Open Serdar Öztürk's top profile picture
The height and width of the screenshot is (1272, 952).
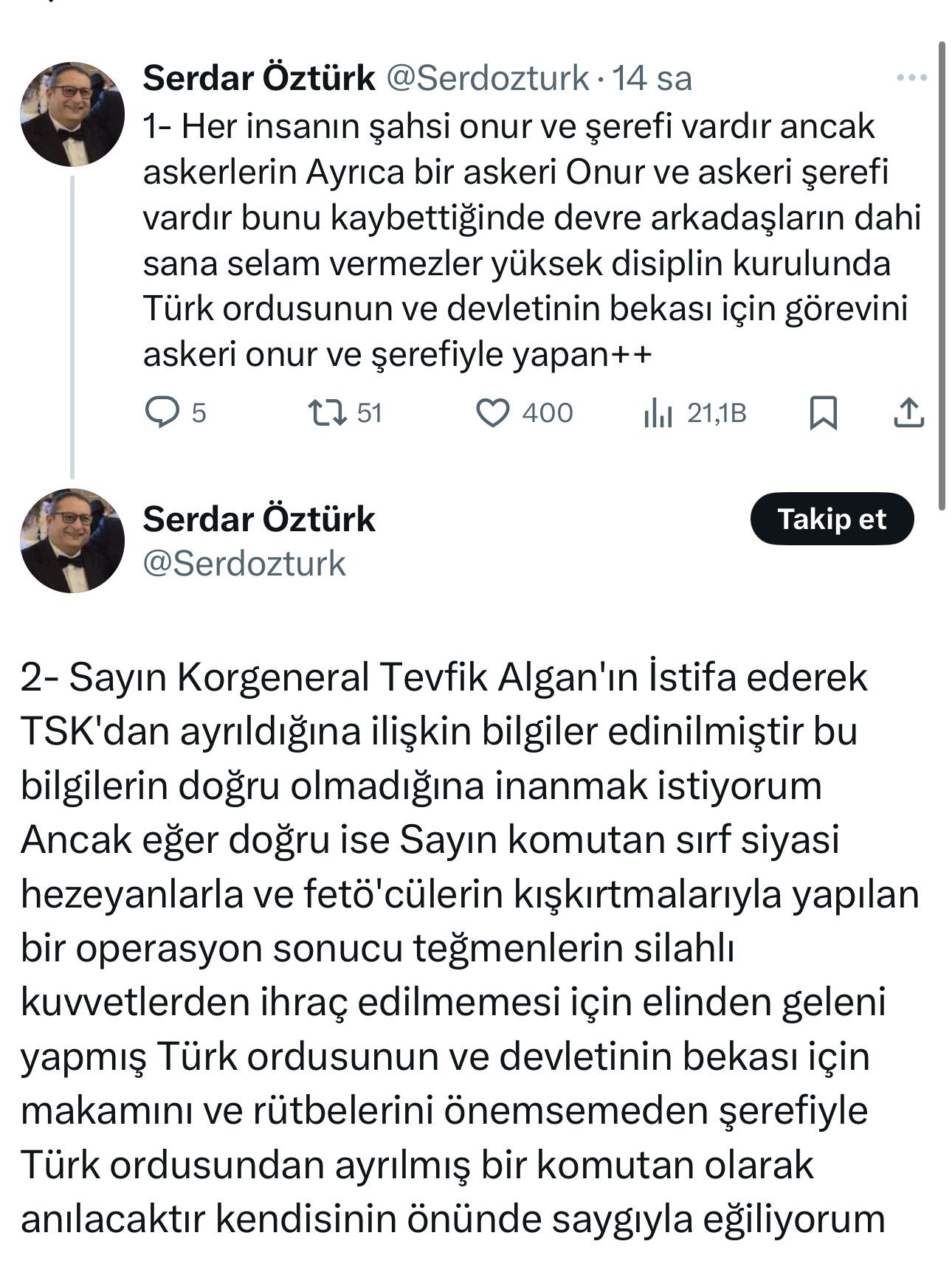(72, 114)
